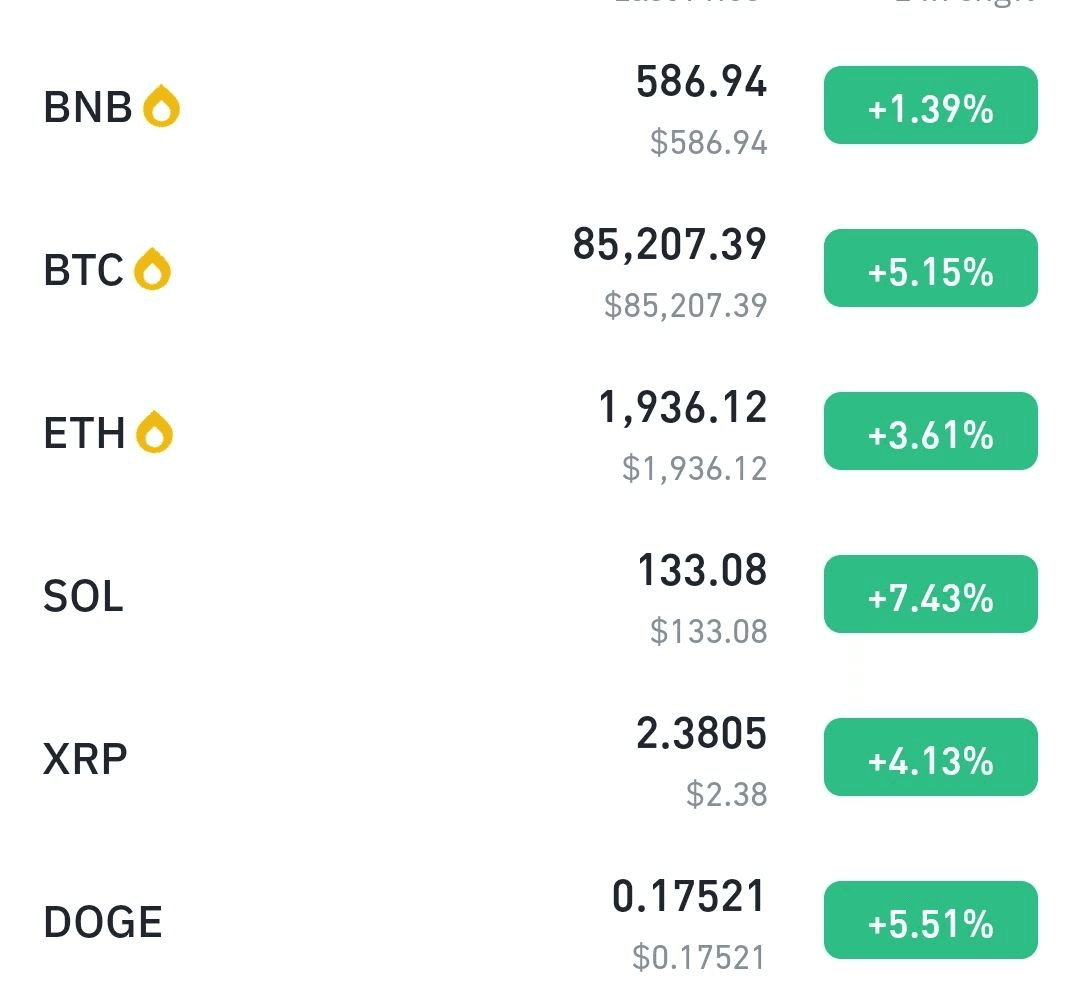Tap the DOGE +5.51% green badge
Viewport: 1080px width, 993px height.
pos(931,920)
